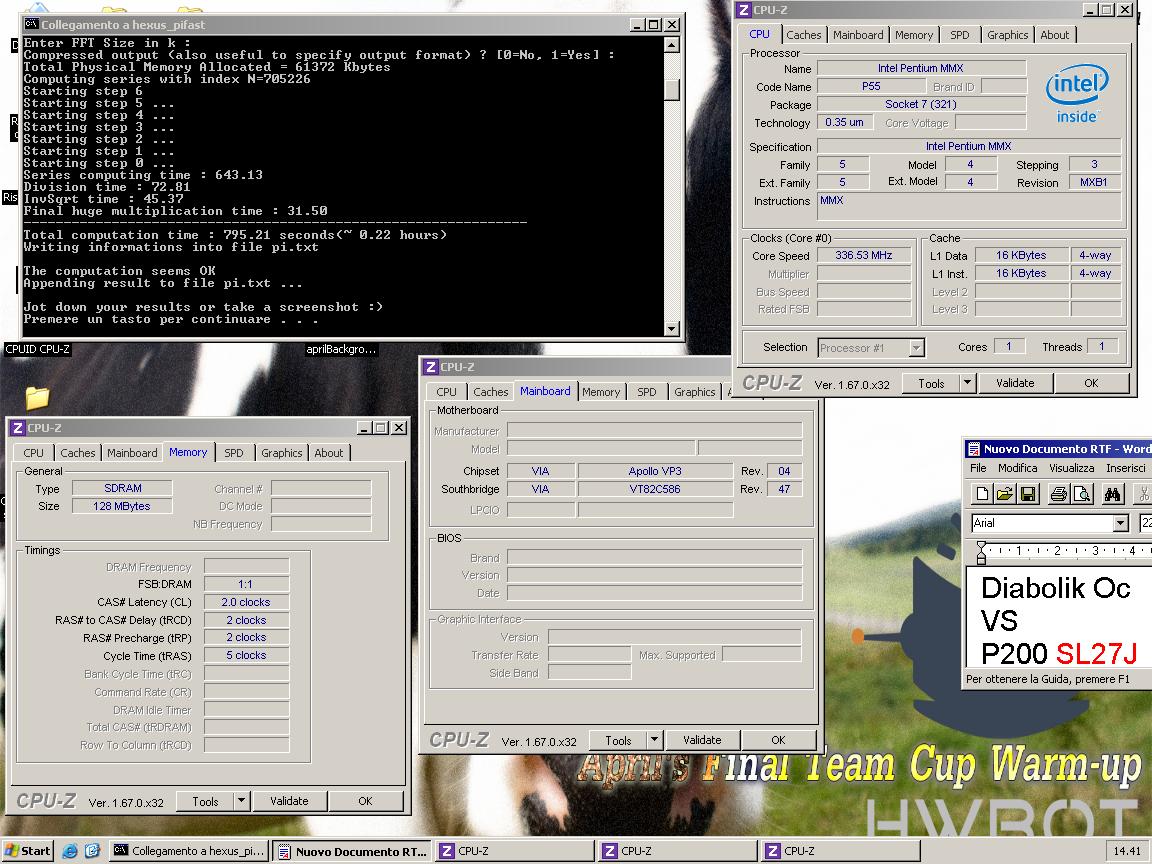
Task: Click the Open file icon in WordPad
Action: point(1005,494)
